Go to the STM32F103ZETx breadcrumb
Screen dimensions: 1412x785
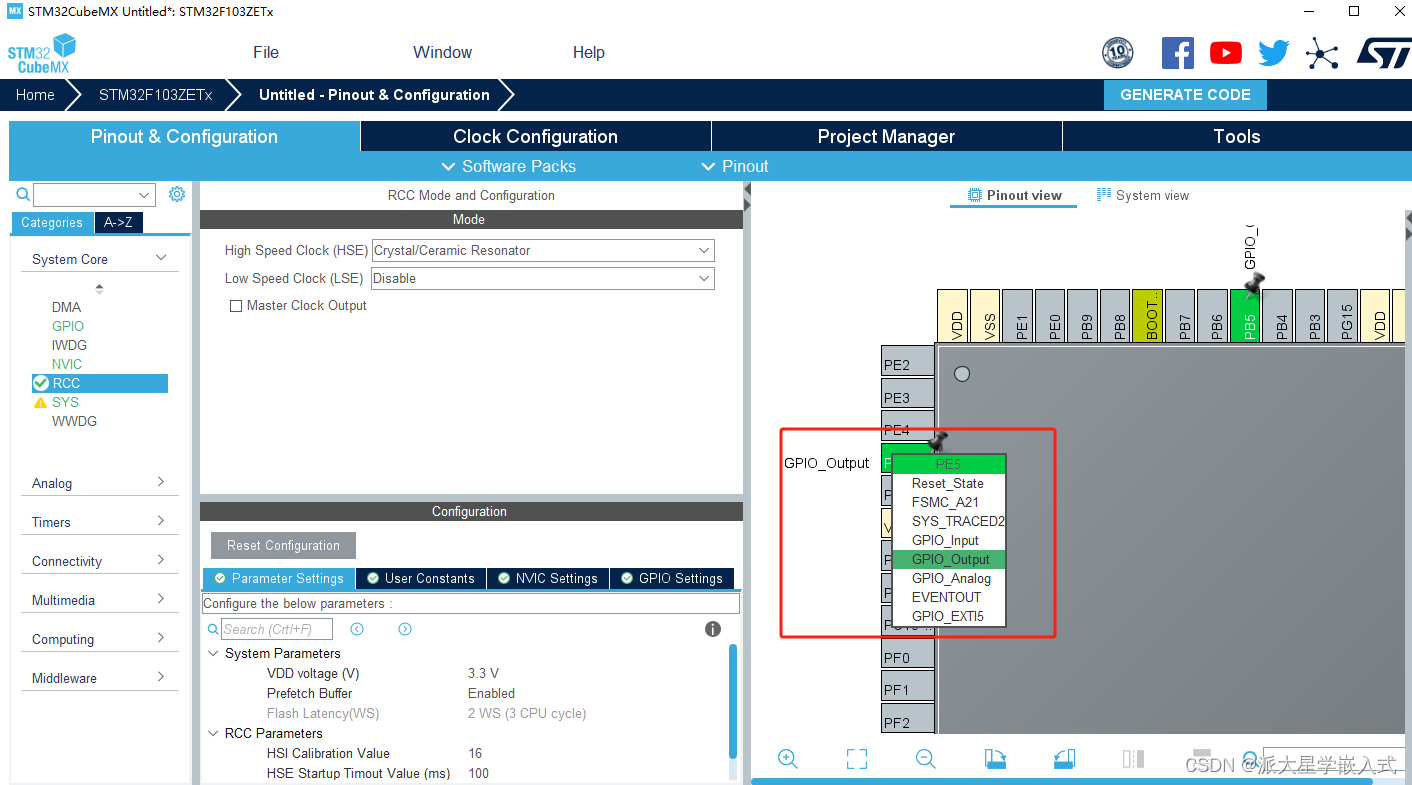click(155, 95)
